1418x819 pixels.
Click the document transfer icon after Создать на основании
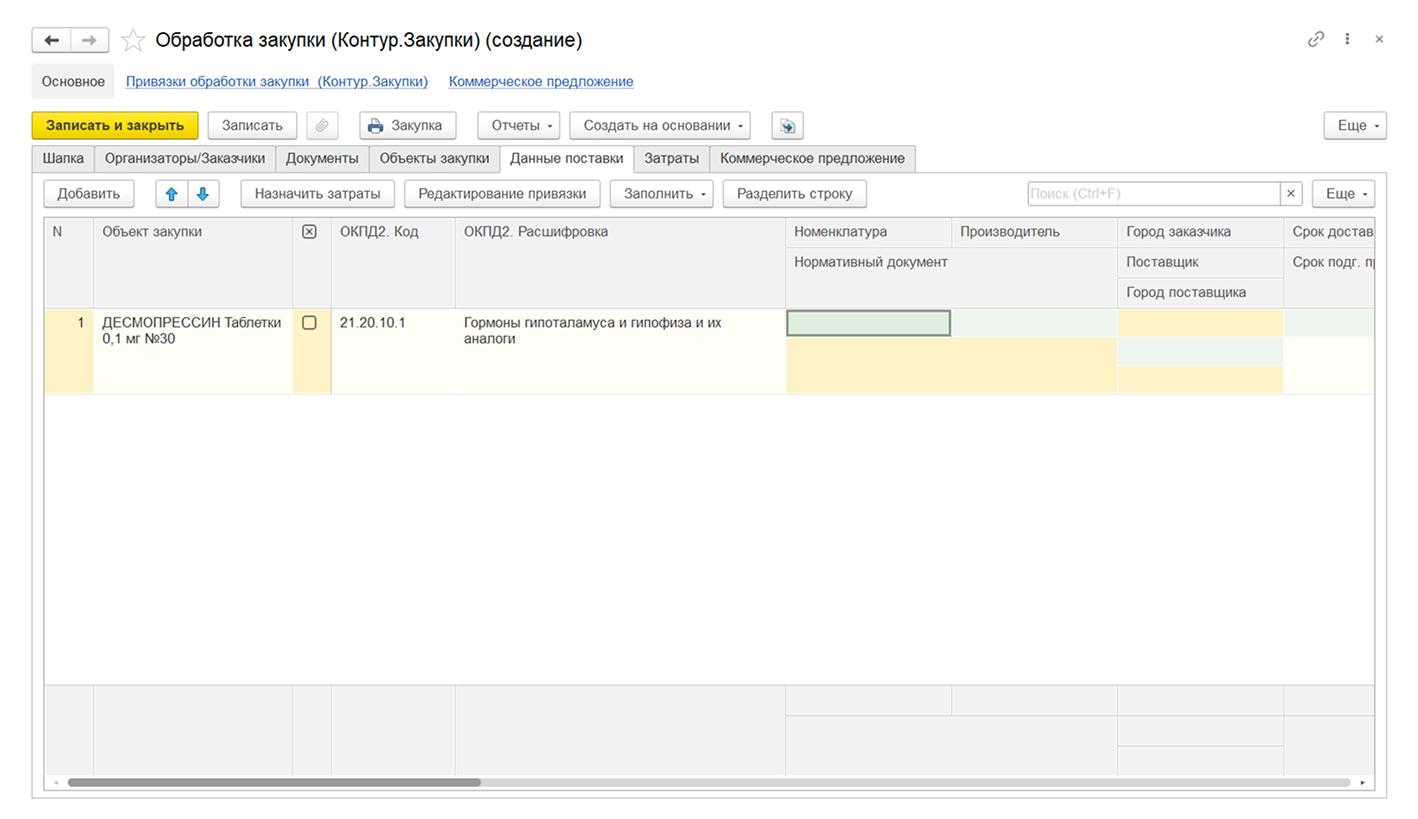tap(788, 126)
